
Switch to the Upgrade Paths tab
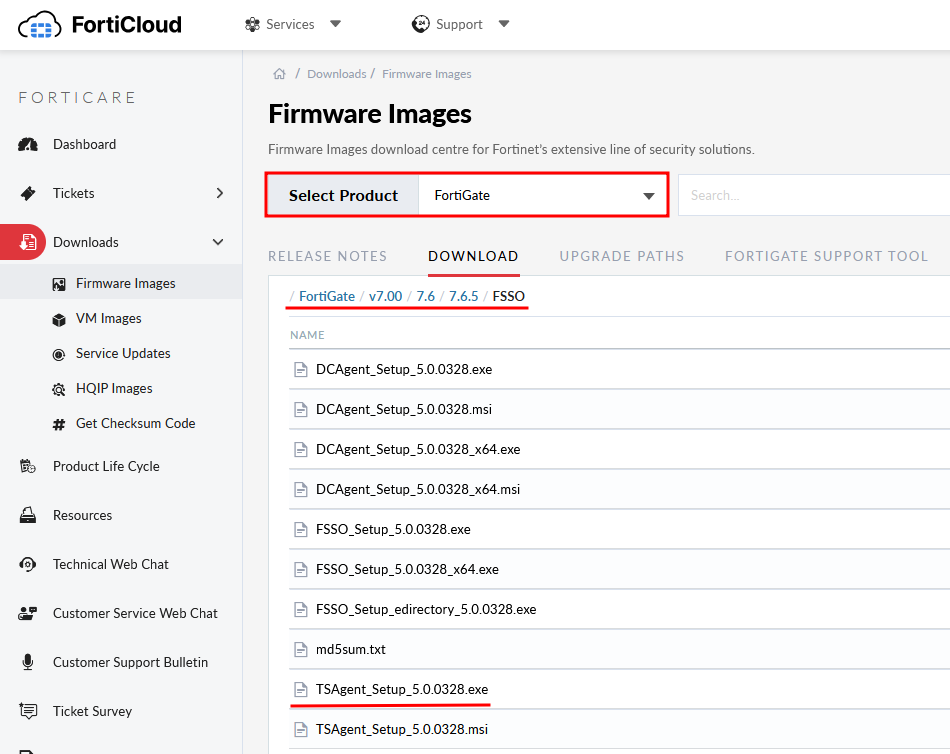(622, 256)
